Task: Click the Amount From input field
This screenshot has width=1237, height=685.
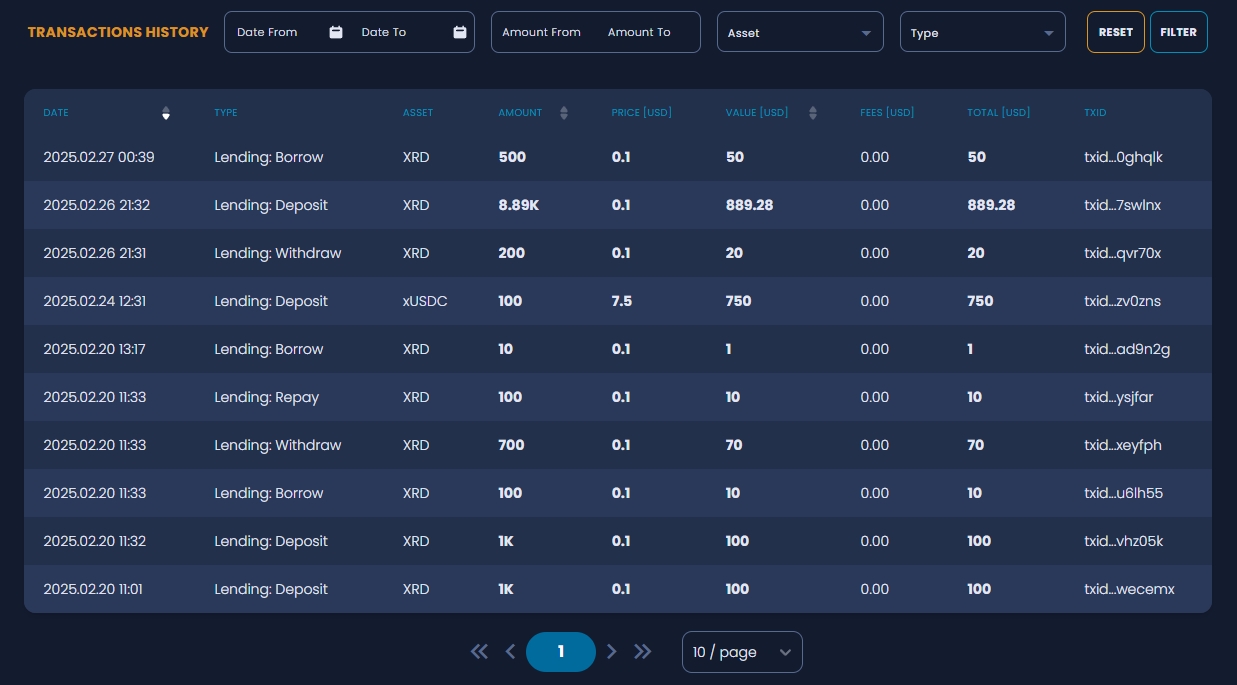Action: 542,32
